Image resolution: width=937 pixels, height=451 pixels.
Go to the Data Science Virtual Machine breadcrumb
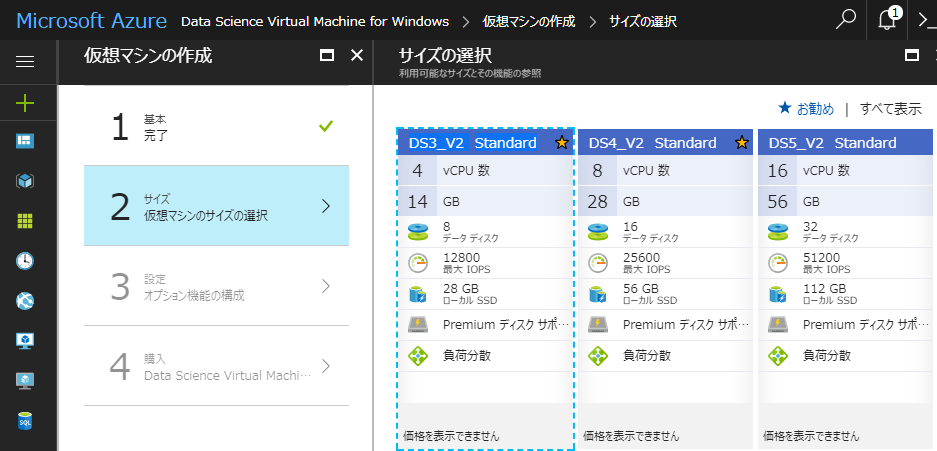(312, 20)
